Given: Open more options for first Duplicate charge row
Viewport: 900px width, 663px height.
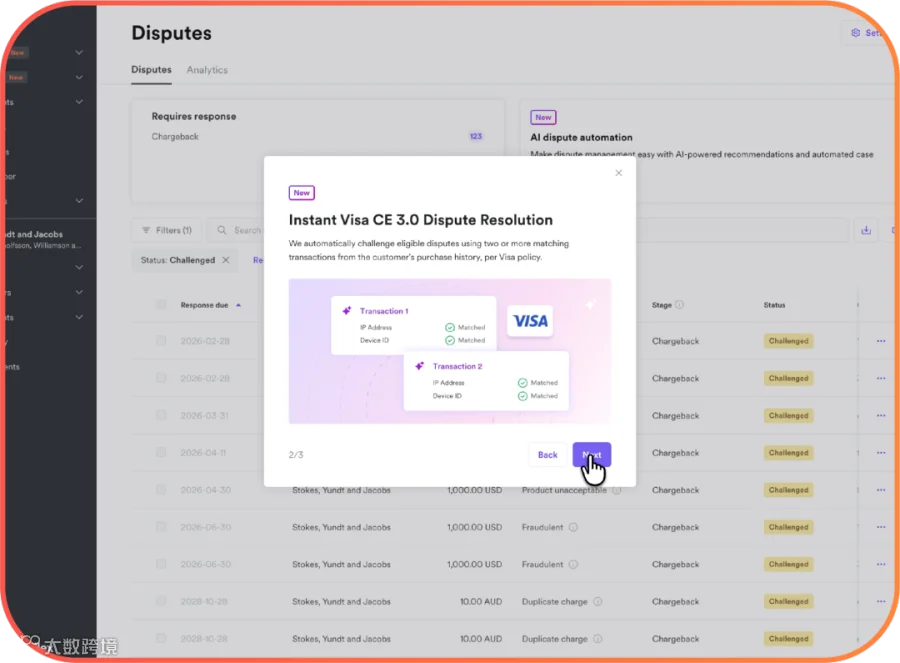Looking at the screenshot, I should pyautogui.click(x=881, y=602).
